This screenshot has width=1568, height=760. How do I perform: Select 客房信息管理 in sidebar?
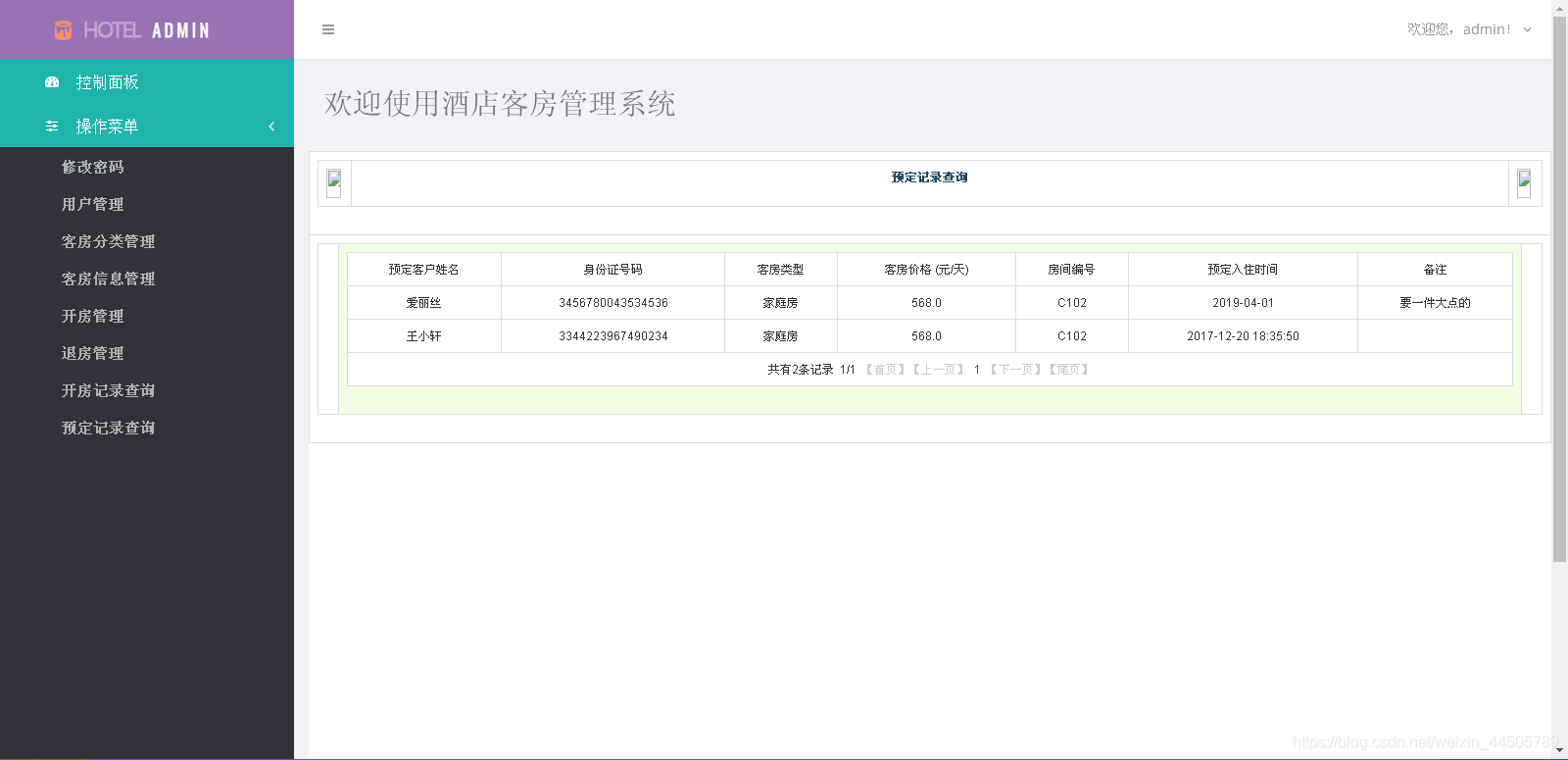point(109,279)
